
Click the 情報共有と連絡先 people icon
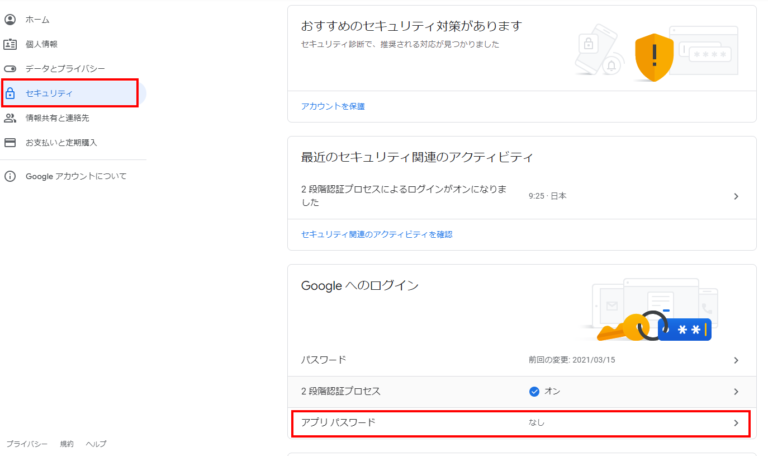tap(11, 118)
